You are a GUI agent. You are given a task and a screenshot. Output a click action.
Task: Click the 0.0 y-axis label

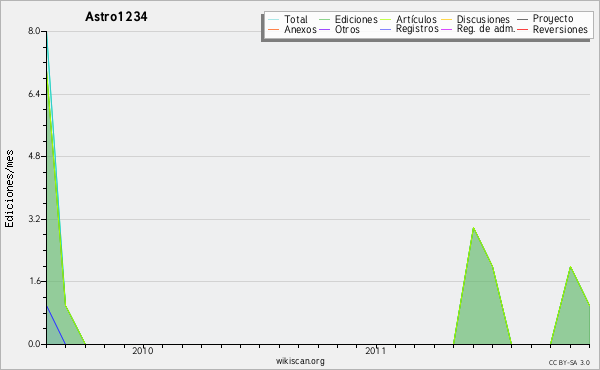pyautogui.click(x=34, y=344)
